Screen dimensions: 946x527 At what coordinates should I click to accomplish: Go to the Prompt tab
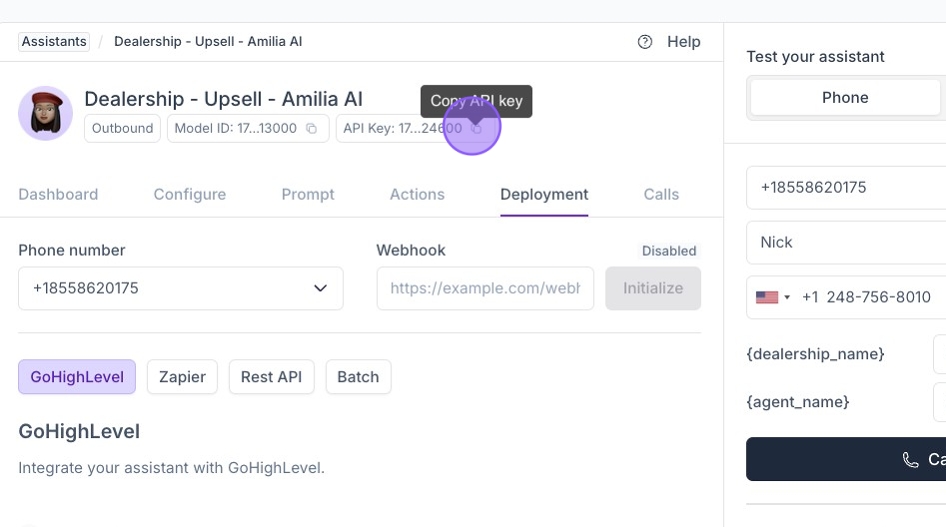[308, 194]
